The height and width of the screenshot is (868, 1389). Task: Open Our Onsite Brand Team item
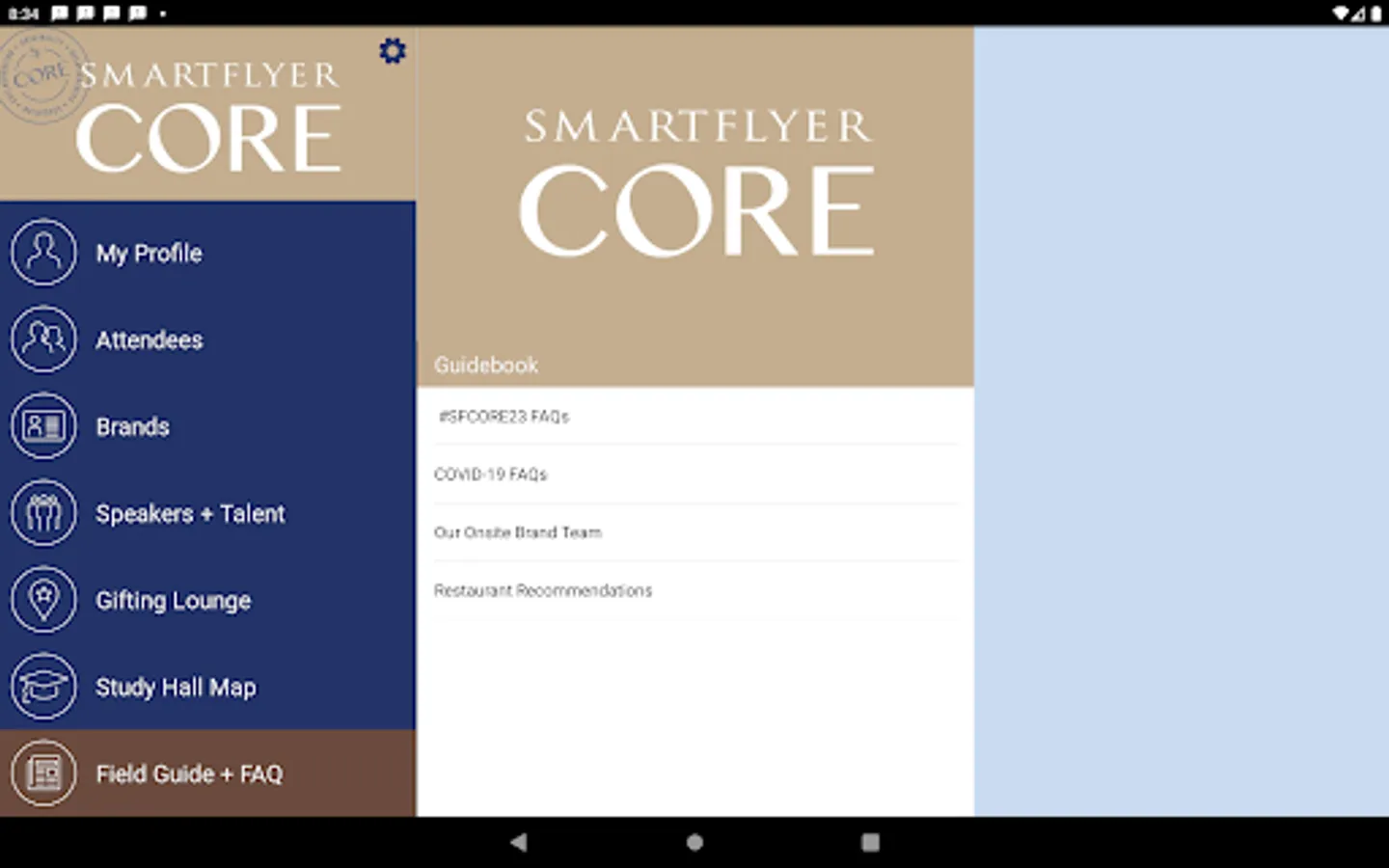695,532
